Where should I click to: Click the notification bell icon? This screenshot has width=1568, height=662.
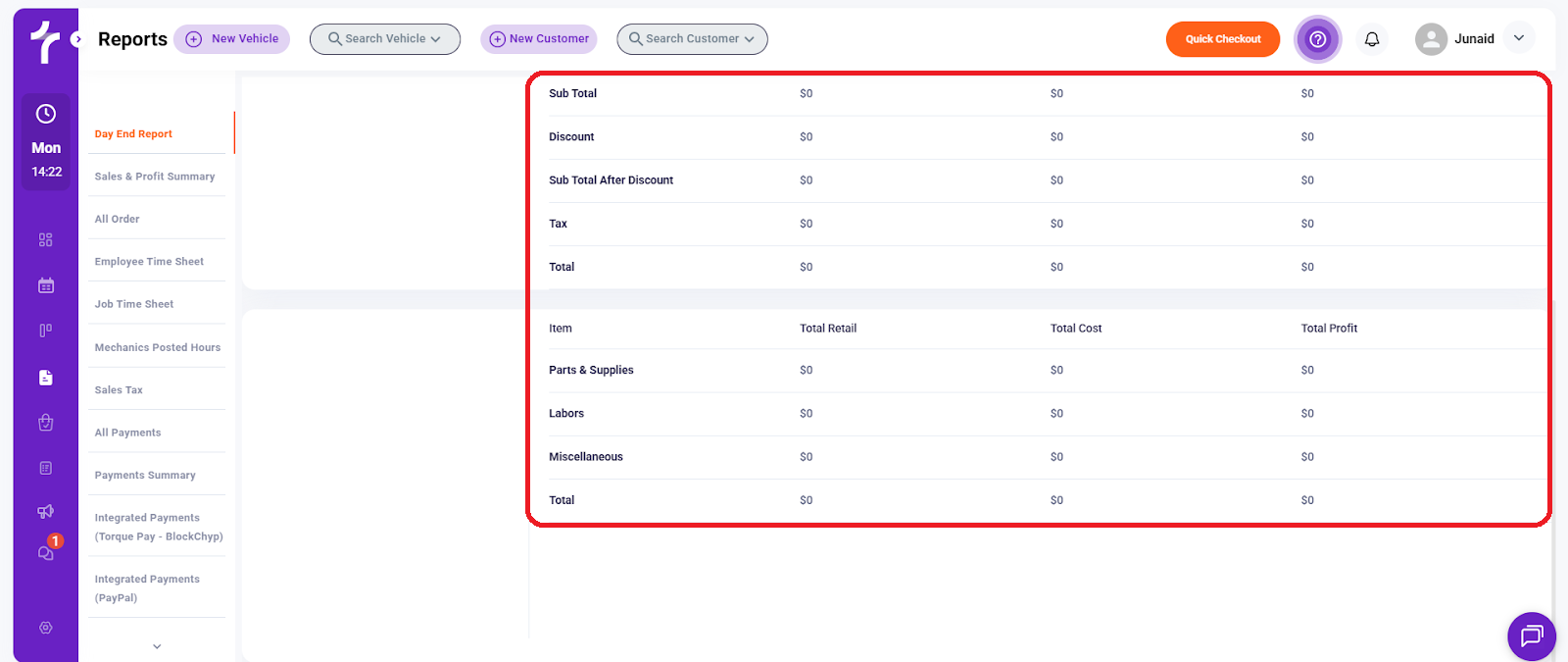pyautogui.click(x=1372, y=39)
